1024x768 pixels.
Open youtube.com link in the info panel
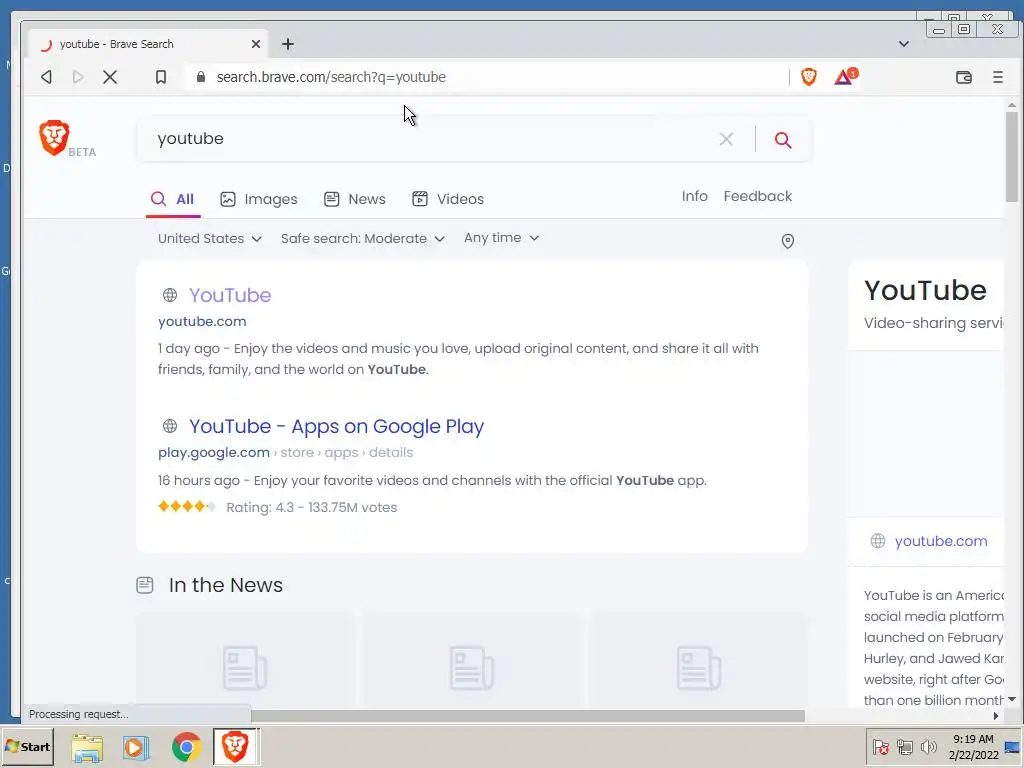pos(940,541)
